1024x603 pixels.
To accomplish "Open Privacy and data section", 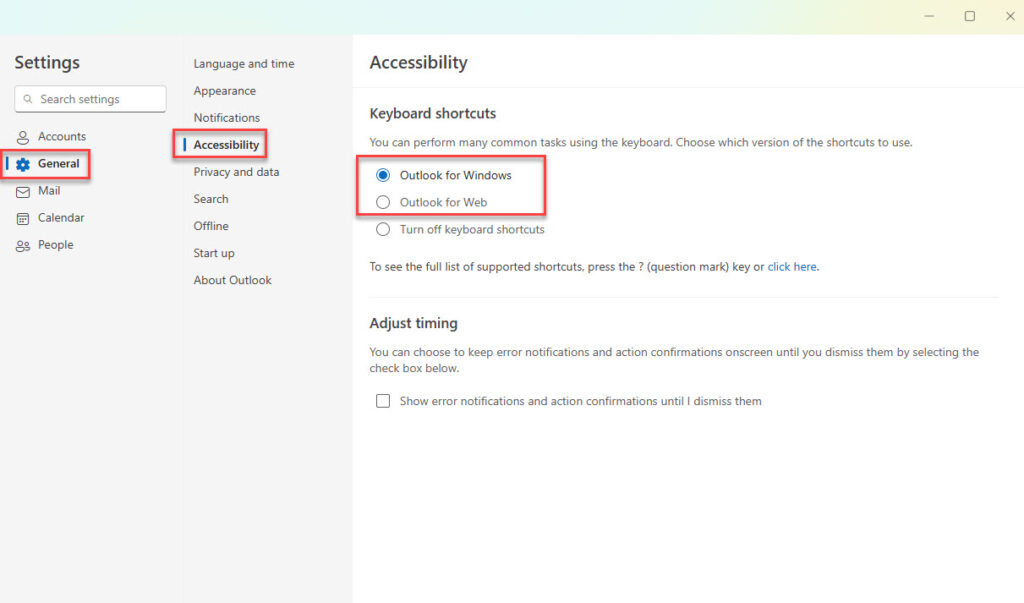I will click(x=236, y=172).
